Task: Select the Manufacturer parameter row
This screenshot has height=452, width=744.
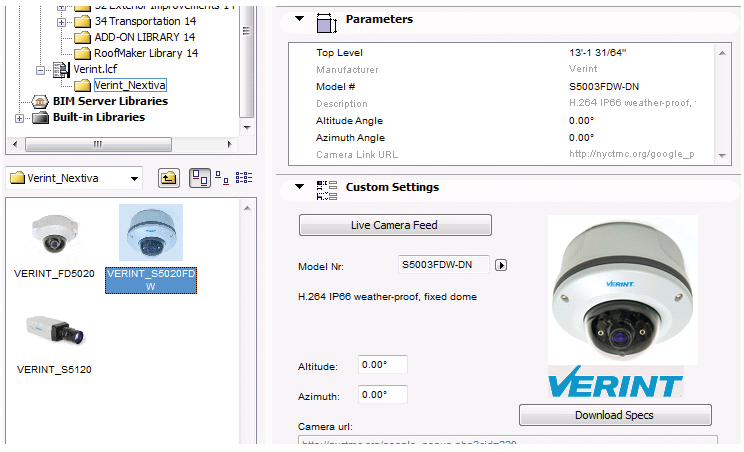Action: pyautogui.click(x=503, y=70)
